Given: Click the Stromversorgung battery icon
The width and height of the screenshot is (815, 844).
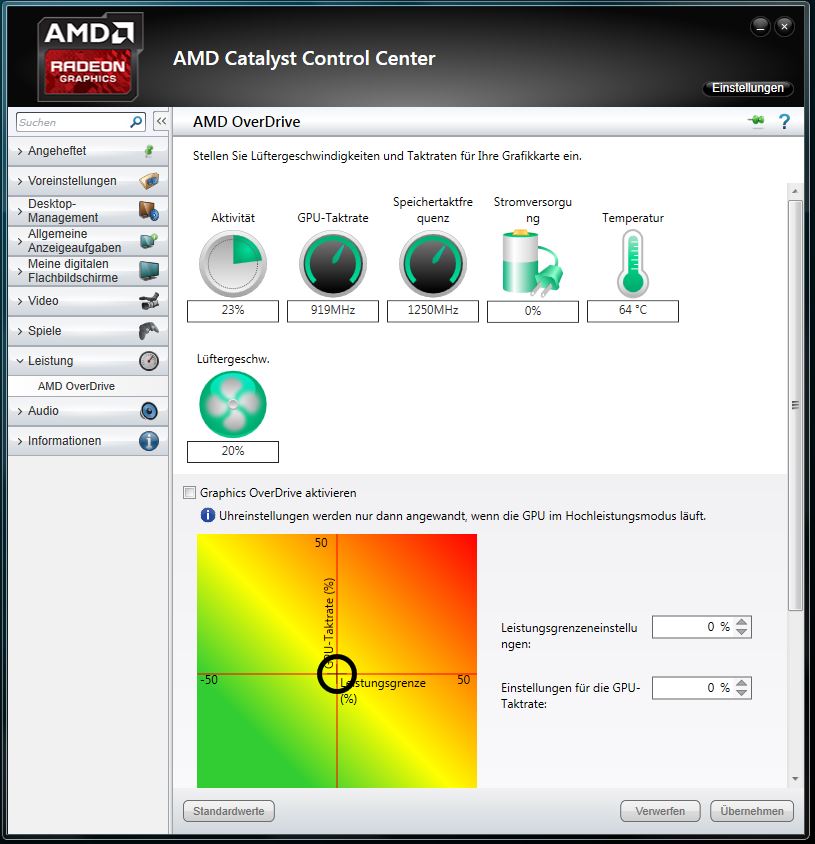Looking at the screenshot, I should [x=532, y=264].
